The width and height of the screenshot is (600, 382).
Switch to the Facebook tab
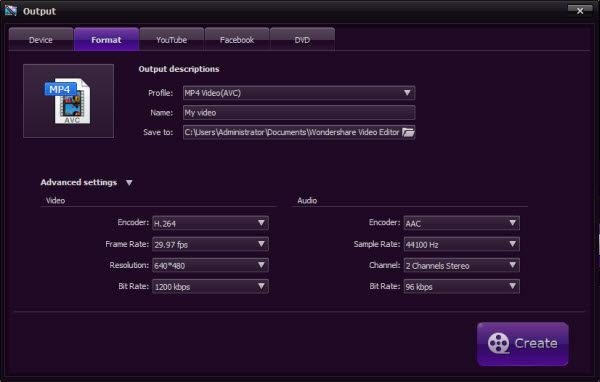(237, 39)
